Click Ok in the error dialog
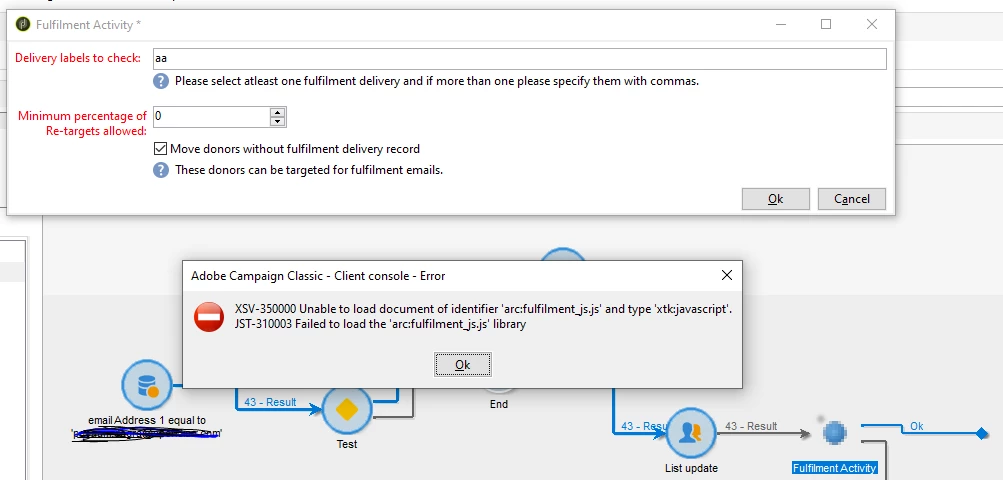Viewport: 1003px width, 480px height. [462, 364]
